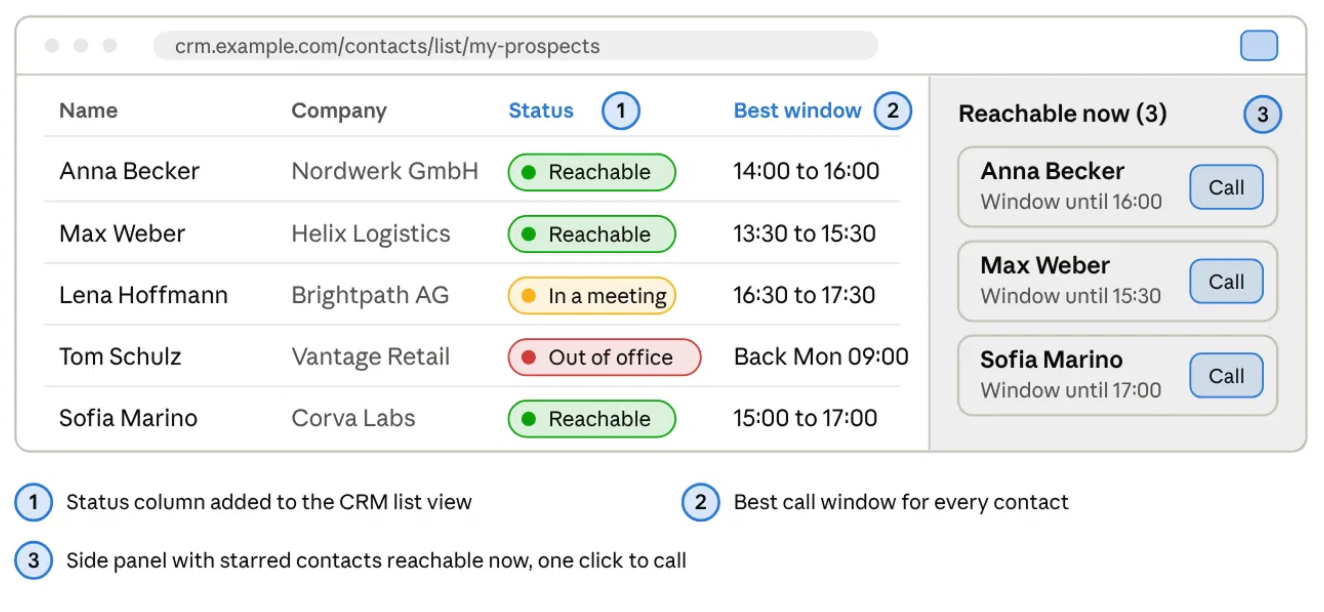Click the Out of office status badge
This screenshot has width=1324, height=612.
click(604, 357)
